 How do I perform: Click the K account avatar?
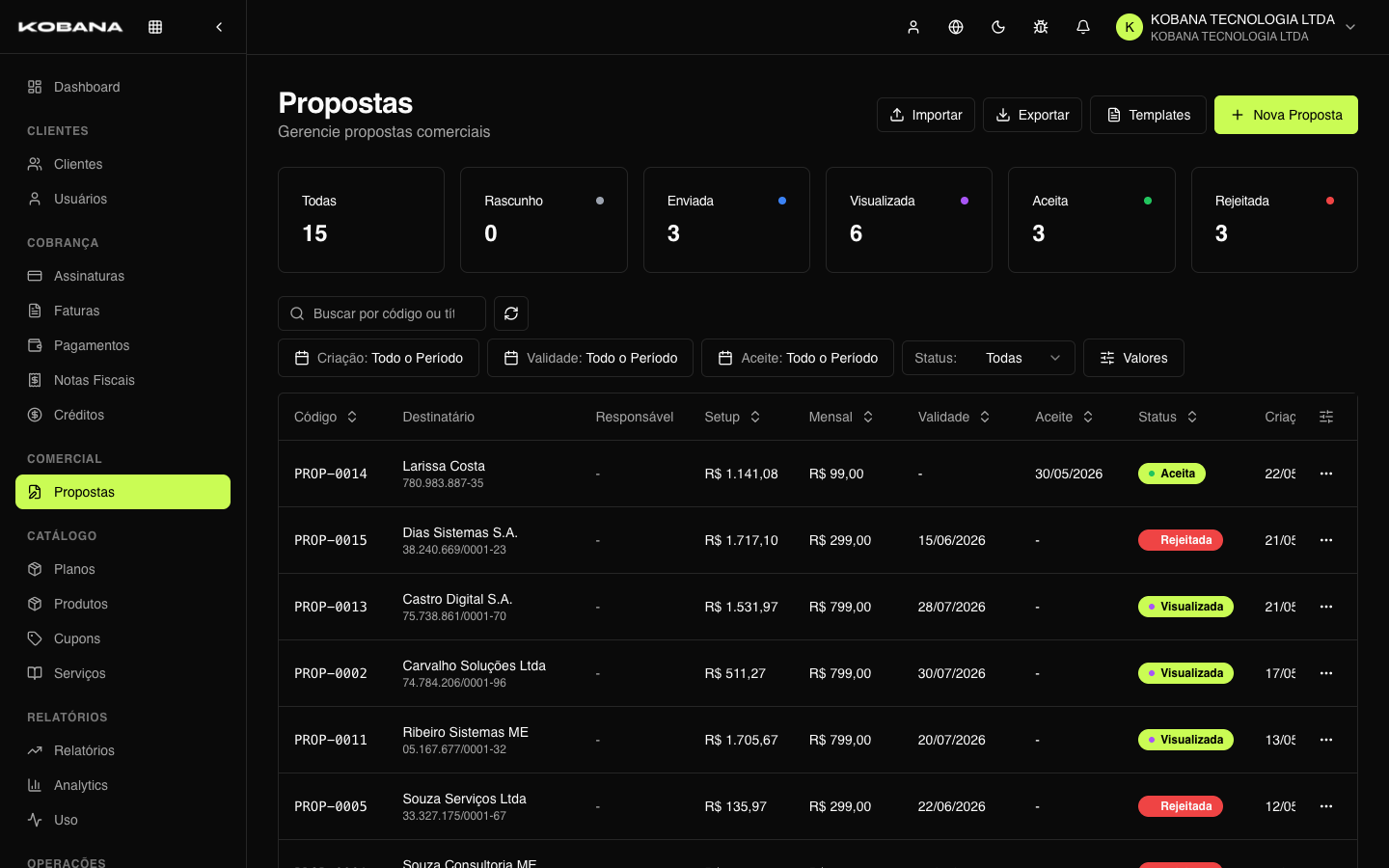pos(1130,27)
